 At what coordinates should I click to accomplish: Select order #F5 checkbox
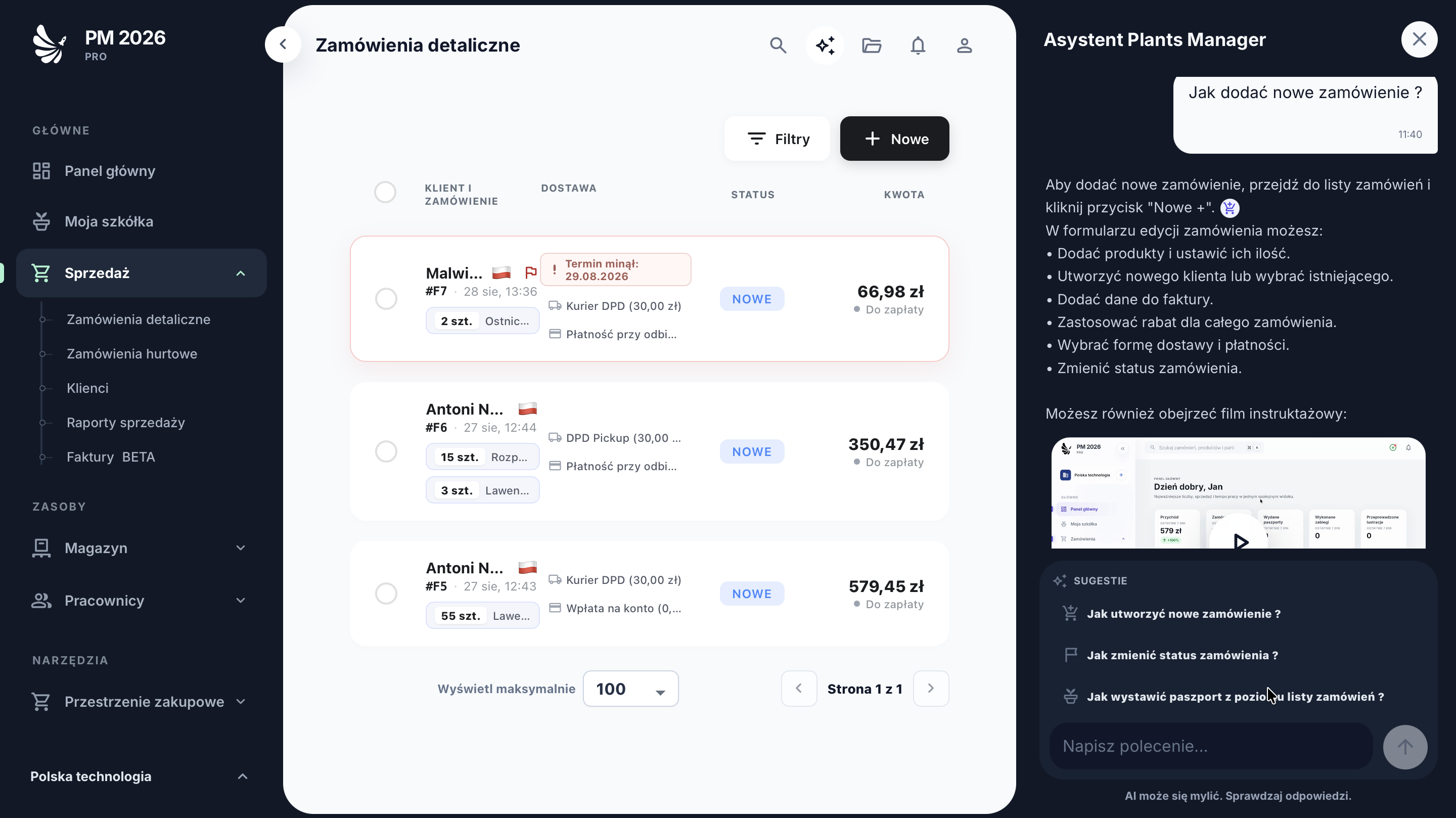point(386,593)
